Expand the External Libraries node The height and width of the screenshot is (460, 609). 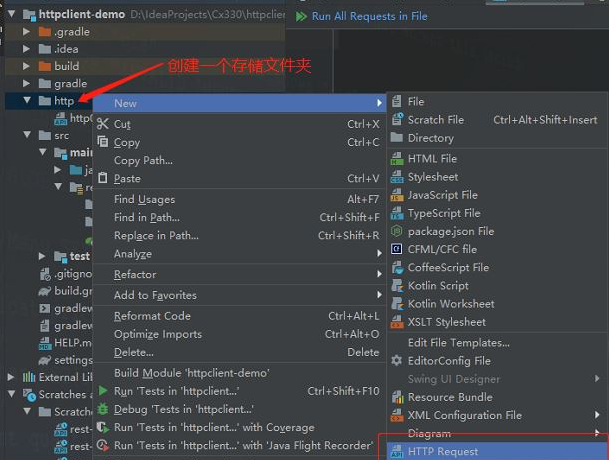12,377
